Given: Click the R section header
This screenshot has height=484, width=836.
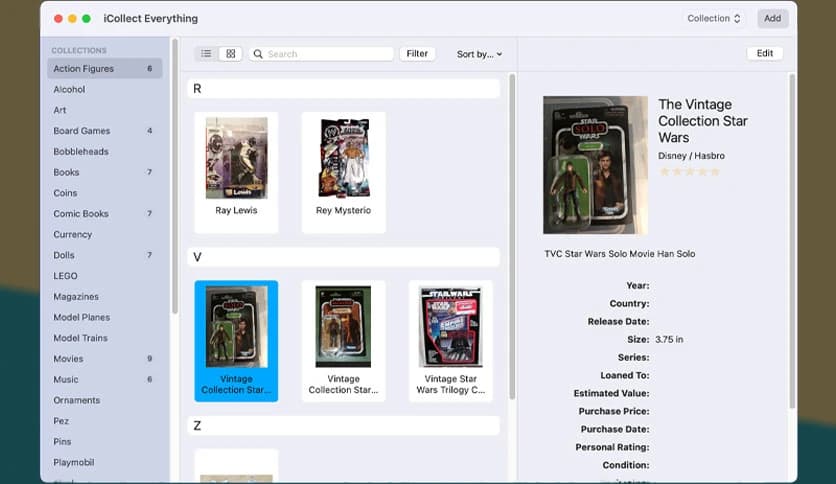Looking at the screenshot, I should [343, 88].
